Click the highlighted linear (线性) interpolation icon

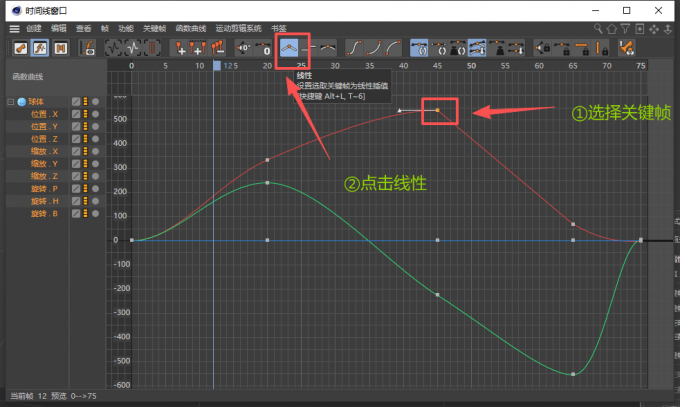click(290, 47)
